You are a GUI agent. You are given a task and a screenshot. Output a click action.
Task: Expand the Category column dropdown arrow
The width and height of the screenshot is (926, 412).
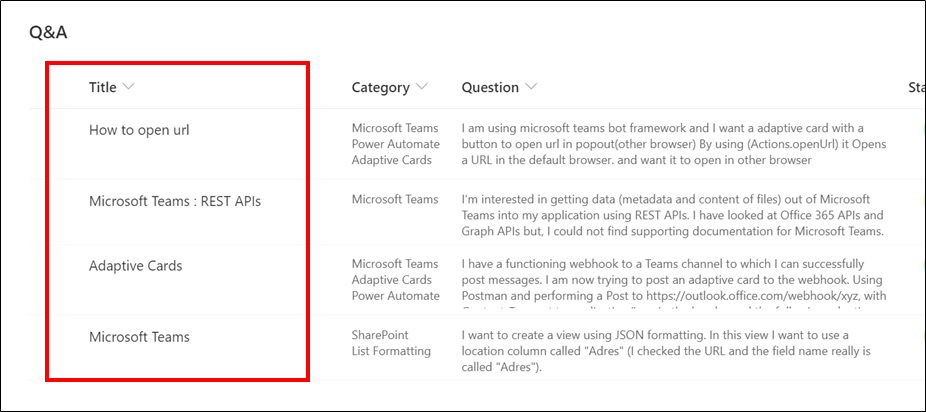[x=422, y=87]
